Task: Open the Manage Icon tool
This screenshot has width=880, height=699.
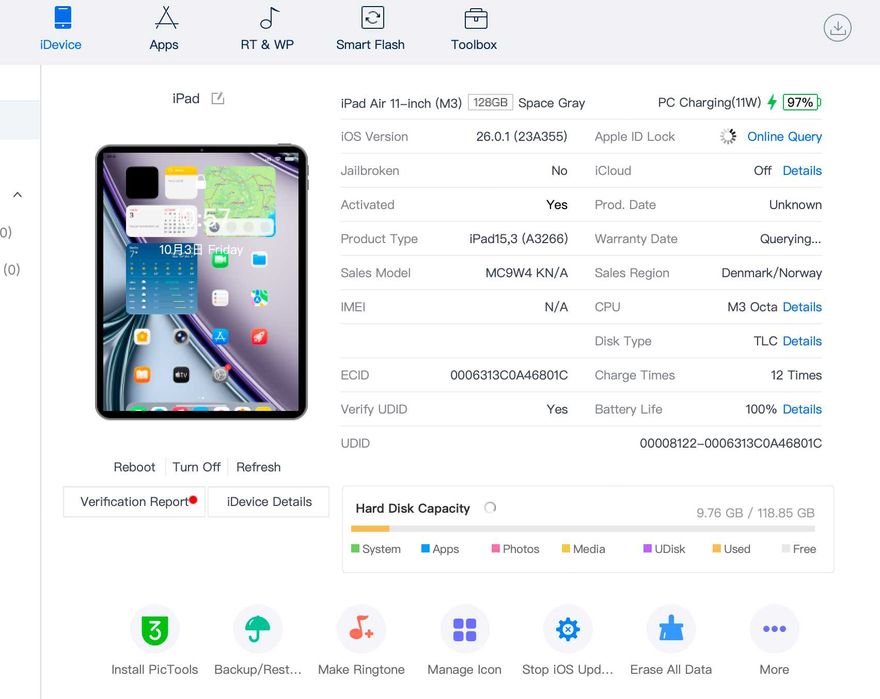Action: click(465, 629)
